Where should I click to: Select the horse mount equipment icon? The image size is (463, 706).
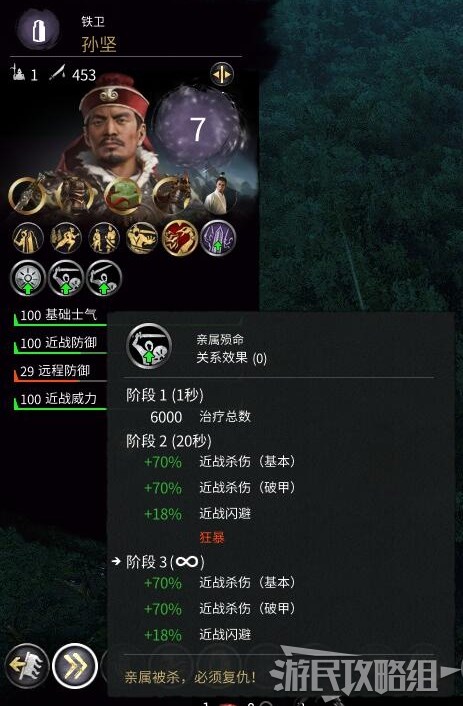pyautogui.click(x=171, y=195)
